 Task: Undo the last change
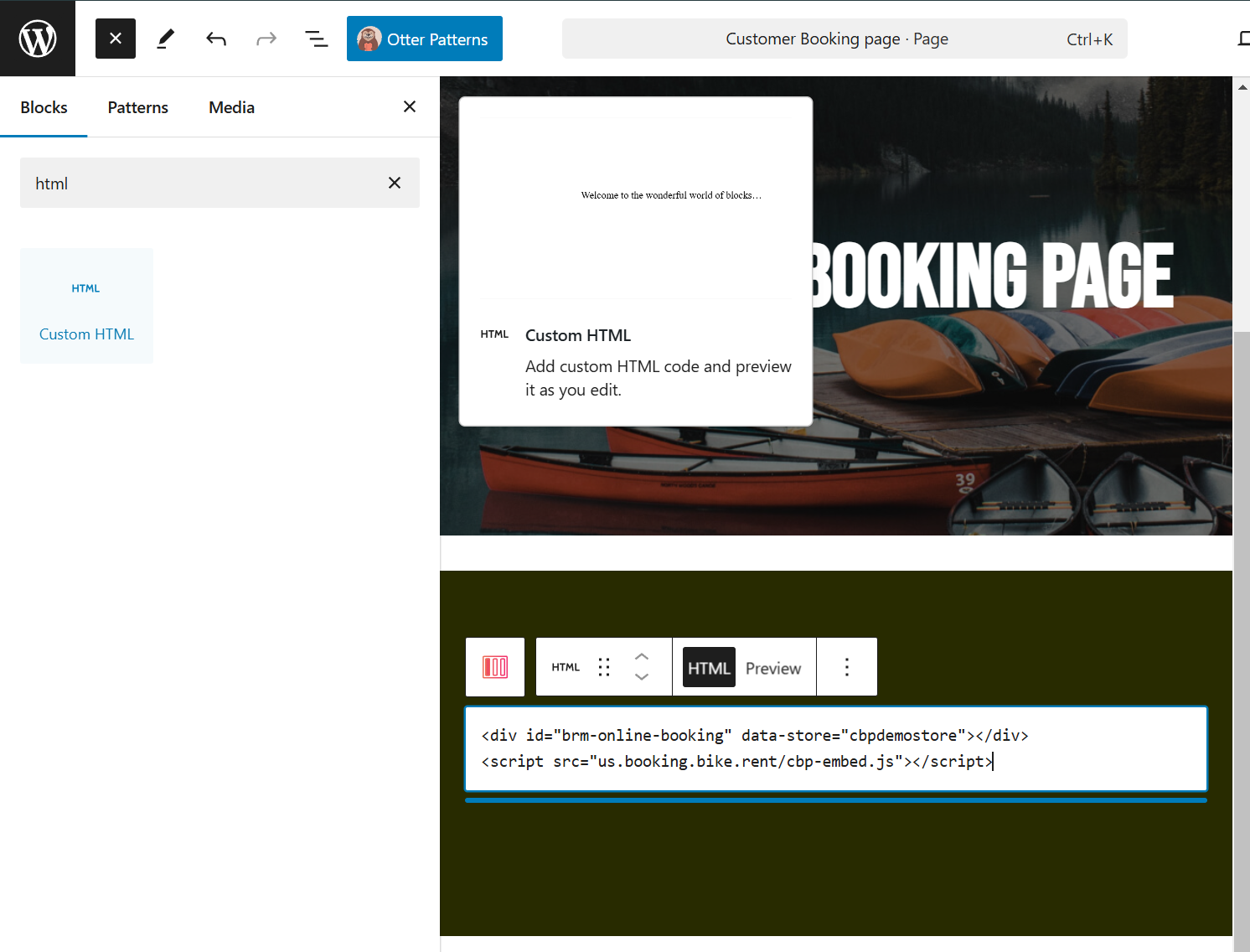click(216, 39)
